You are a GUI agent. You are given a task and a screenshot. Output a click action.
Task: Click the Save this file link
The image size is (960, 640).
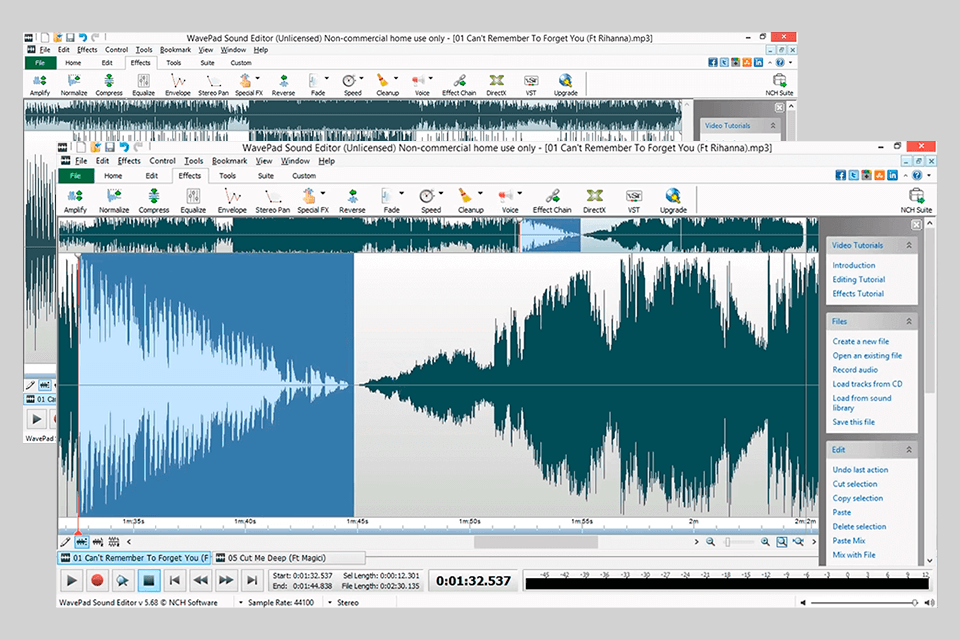pyautogui.click(x=852, y=422)
